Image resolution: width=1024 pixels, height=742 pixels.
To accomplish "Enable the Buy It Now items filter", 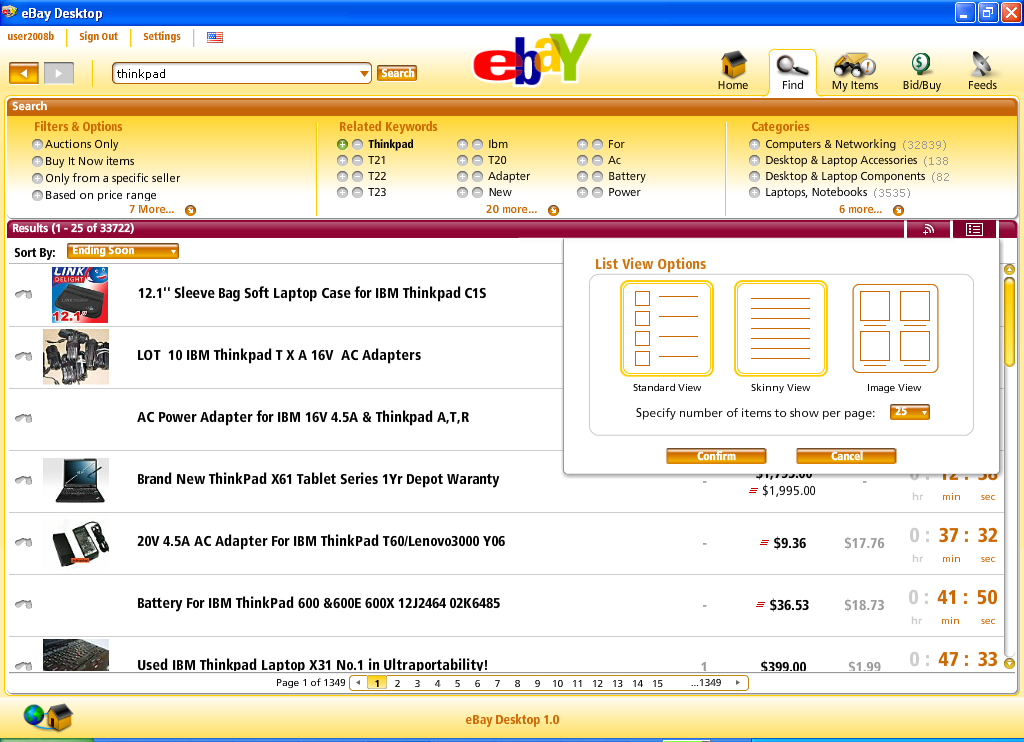I will (x=37, y=161).
